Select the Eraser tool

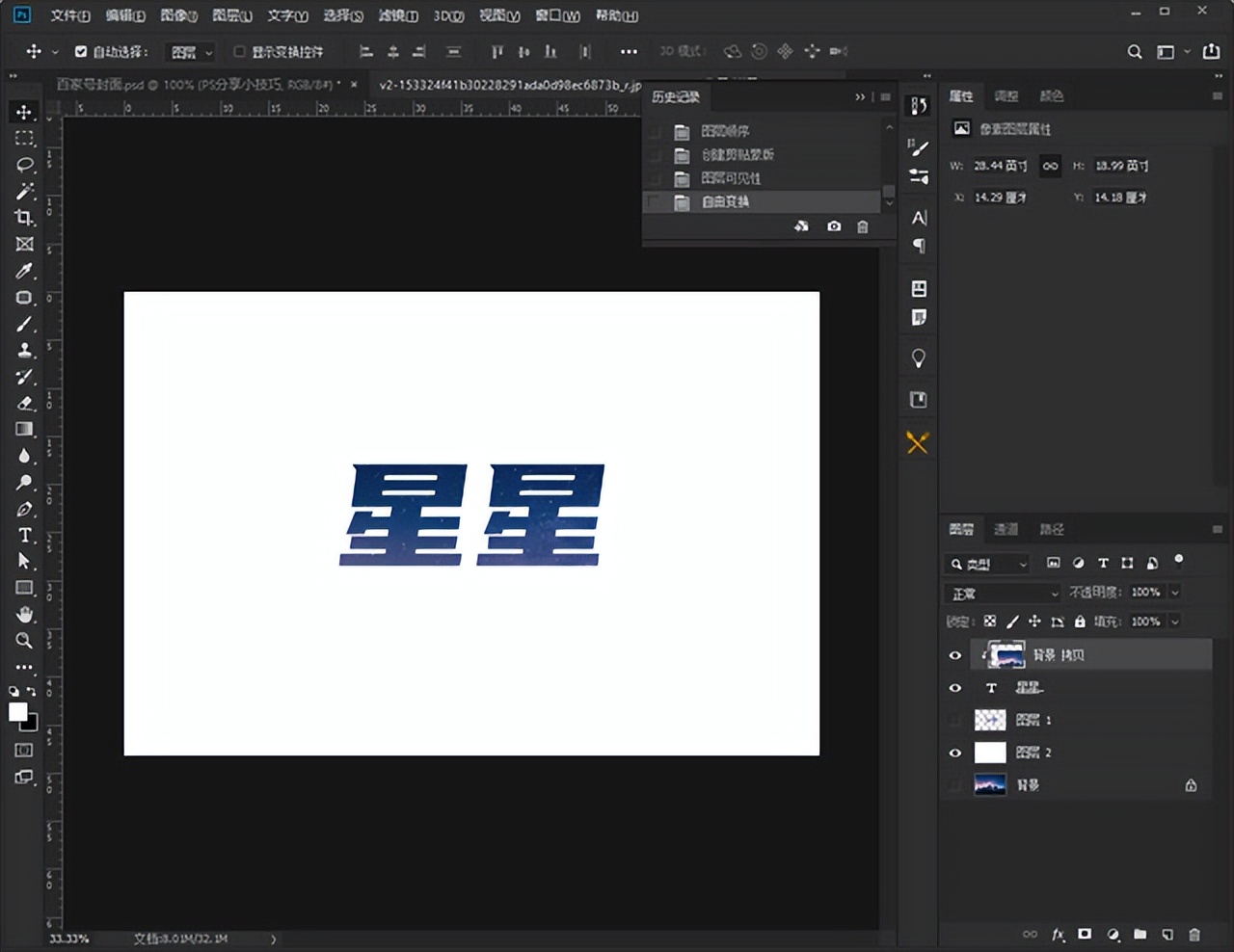(x=24, y=403)
